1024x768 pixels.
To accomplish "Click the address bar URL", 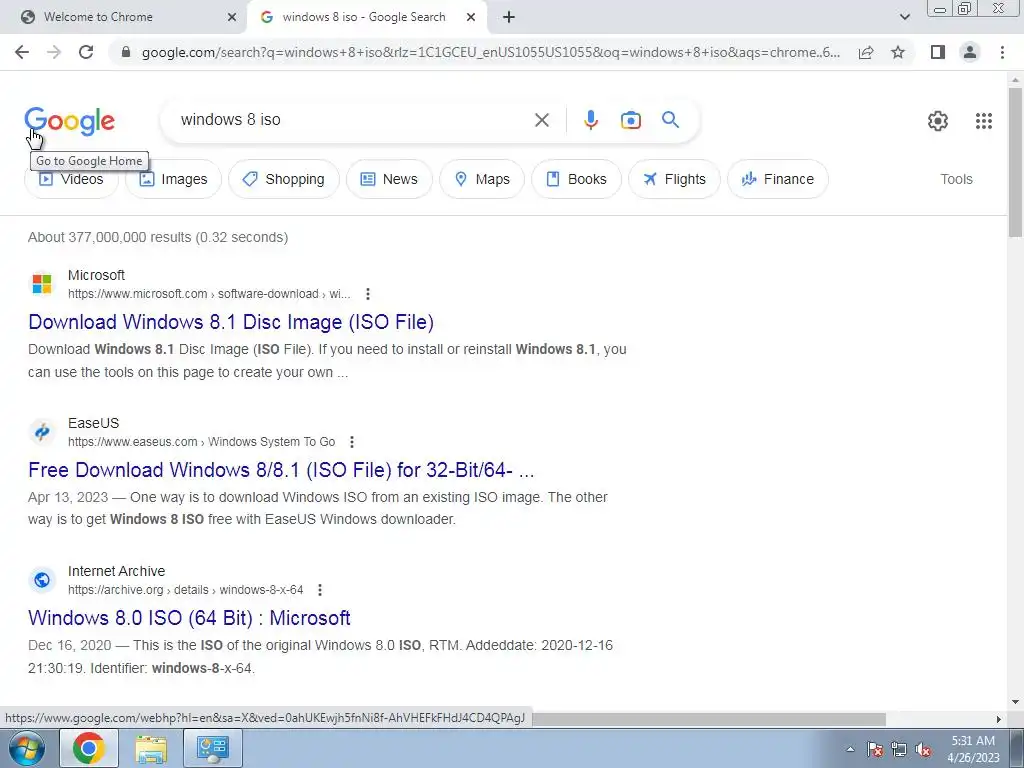I will [490, 52].
